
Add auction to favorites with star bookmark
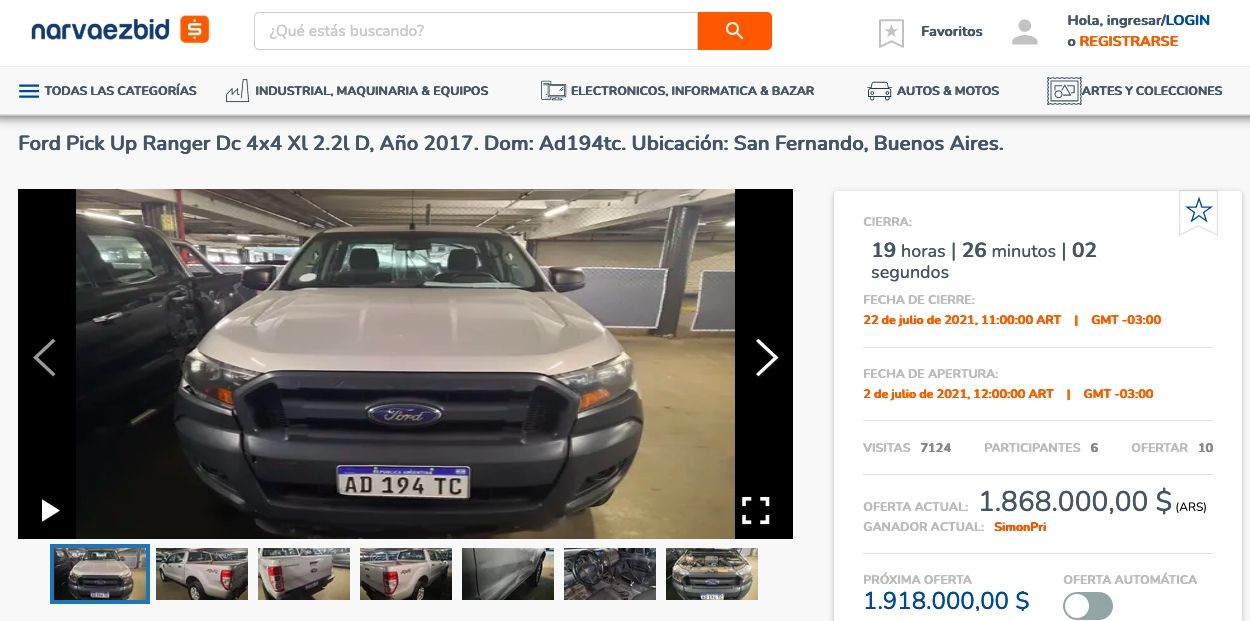pyautogui.click(x=1198, y=211)
